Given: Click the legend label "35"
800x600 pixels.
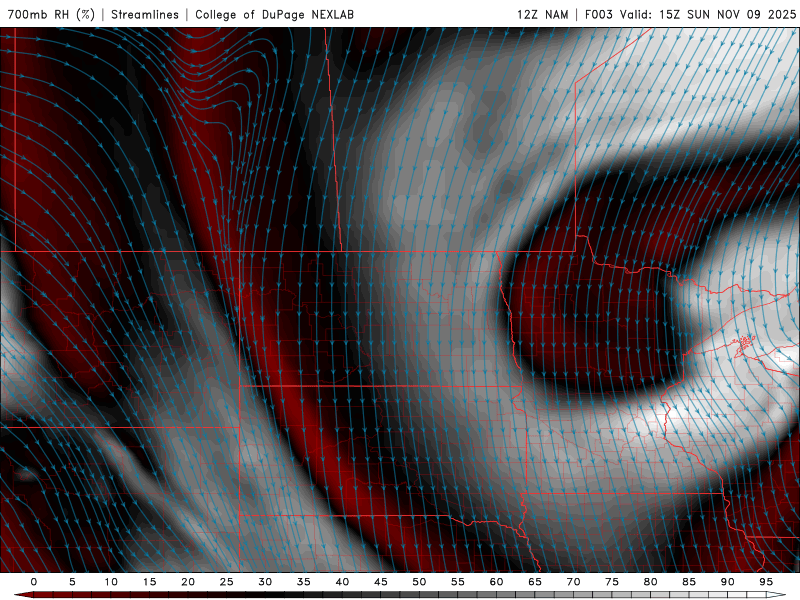Looking at the screenshot, I should tap(303, 582).
